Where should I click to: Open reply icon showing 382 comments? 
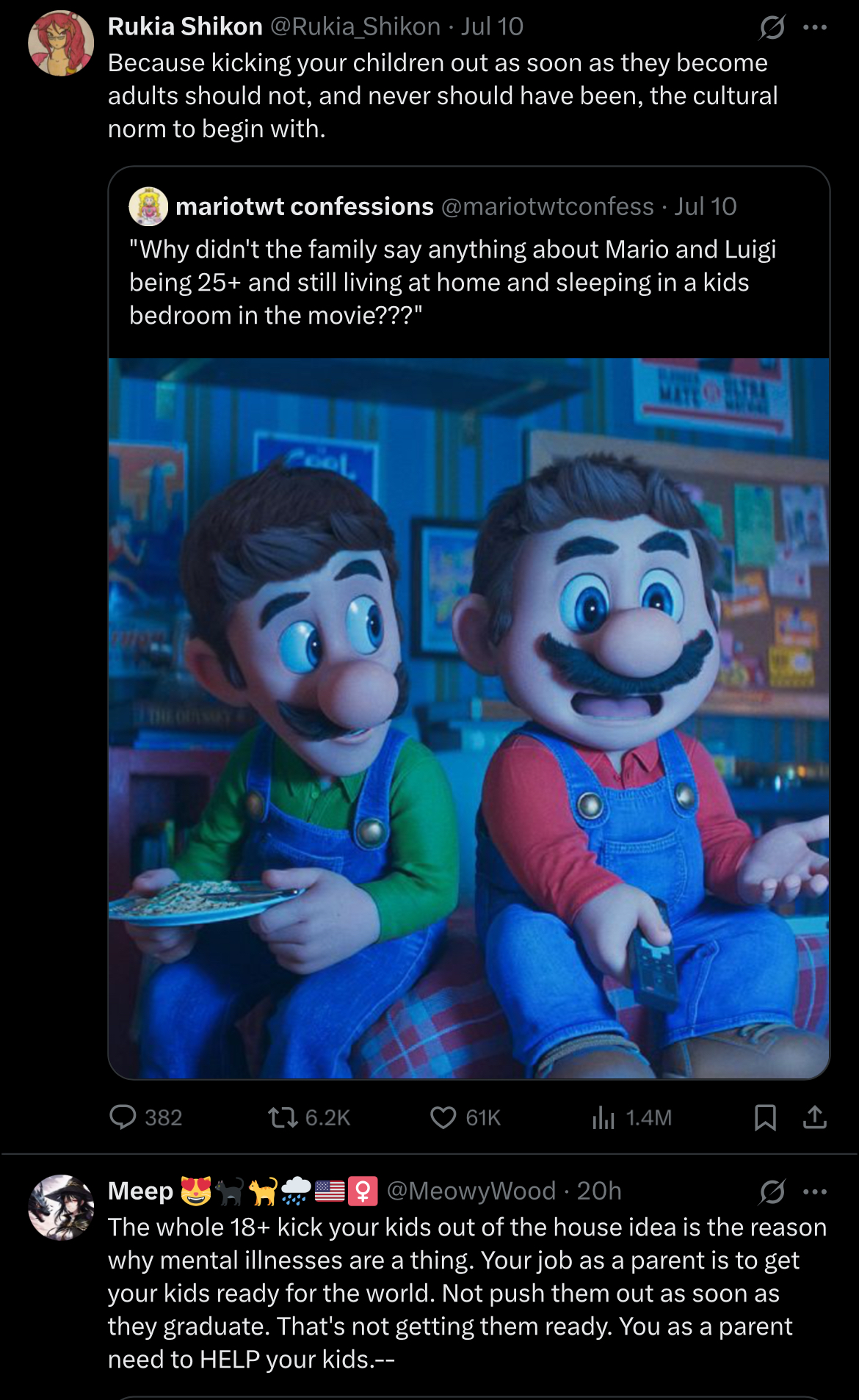123,1117
